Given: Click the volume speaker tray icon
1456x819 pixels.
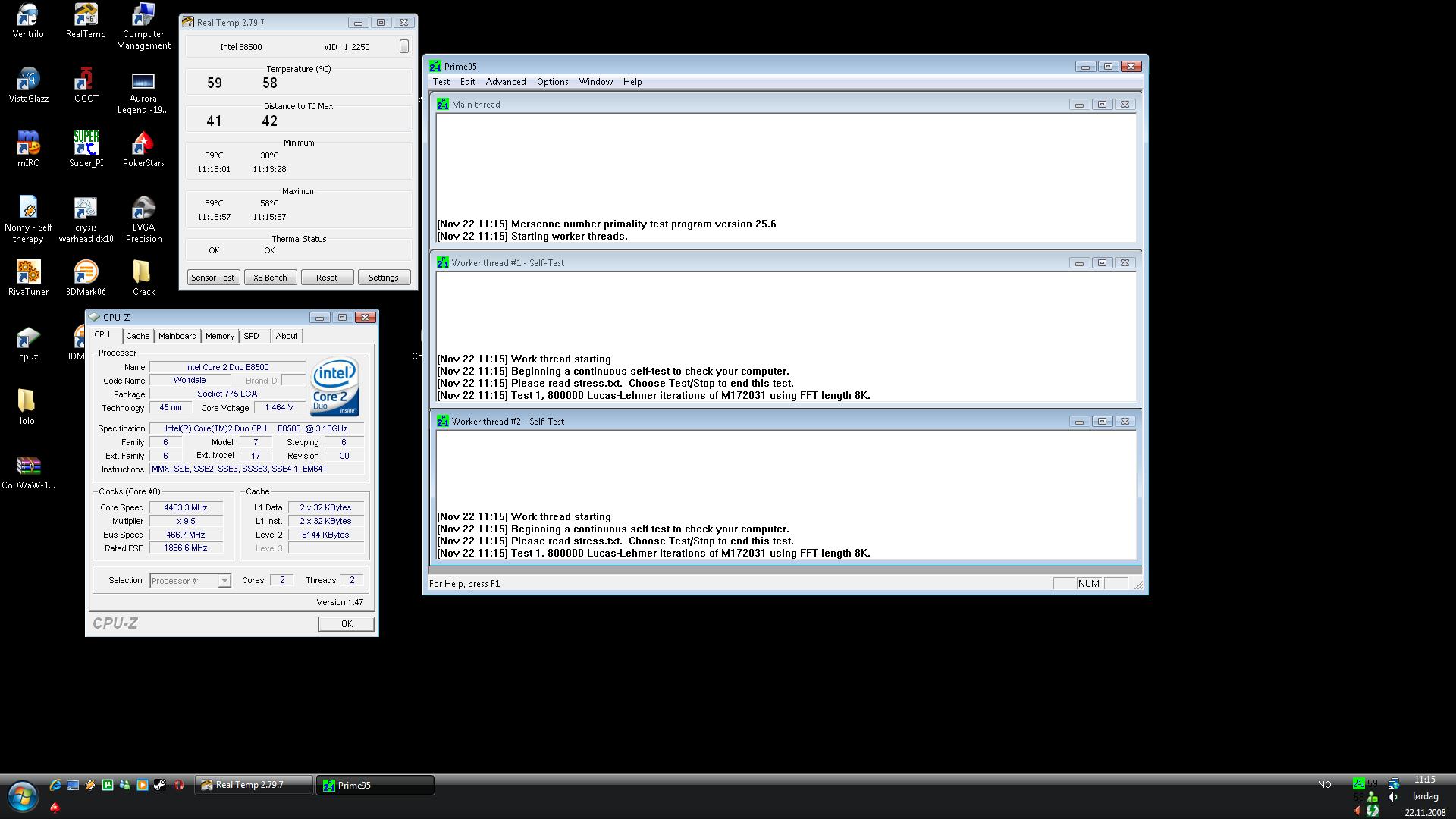Looking at the screenshot, I should point(1393,797).
